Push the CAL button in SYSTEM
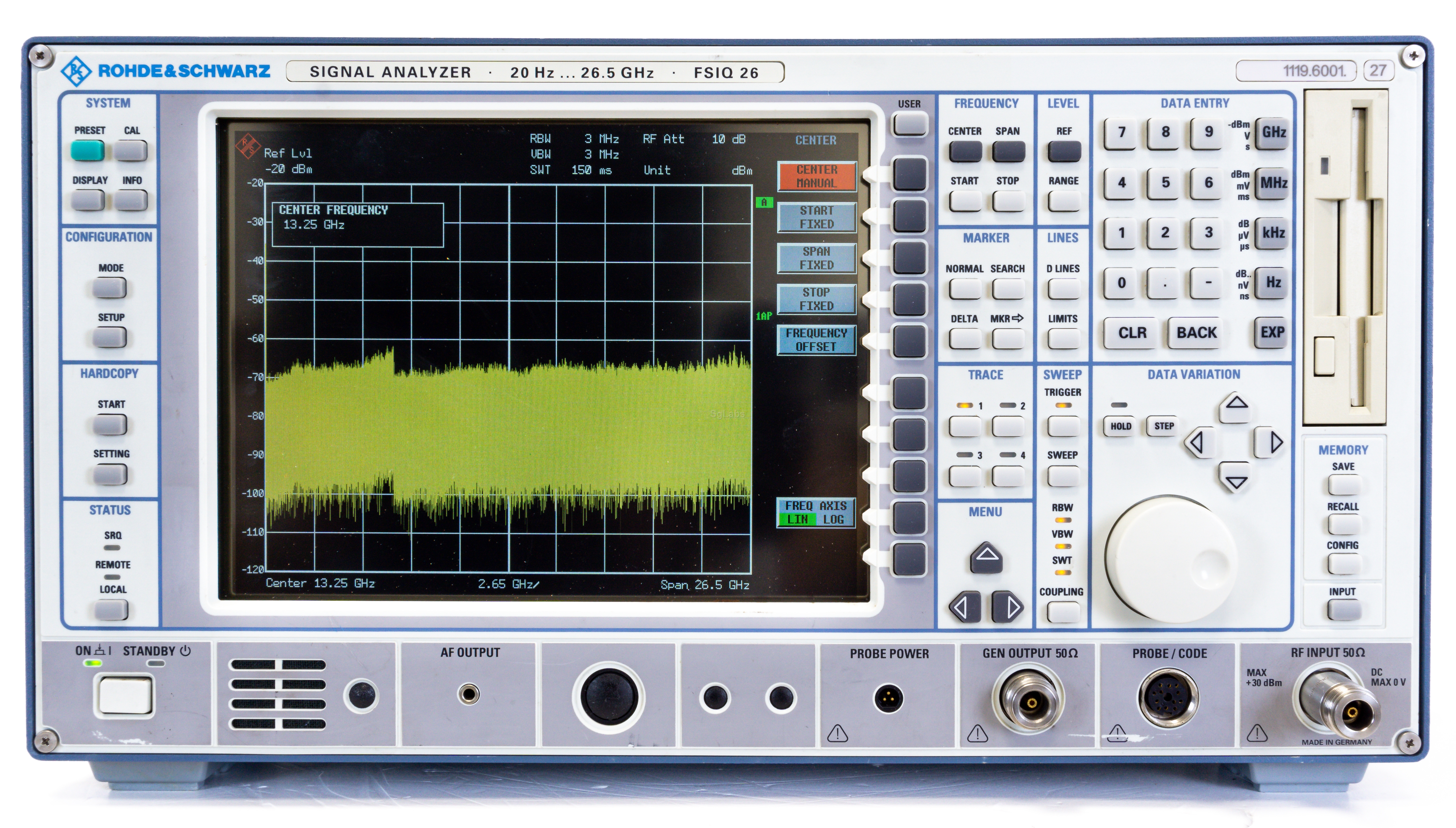Image resolution: width=1456 pixels, height=828 pixels. (130, 151)
